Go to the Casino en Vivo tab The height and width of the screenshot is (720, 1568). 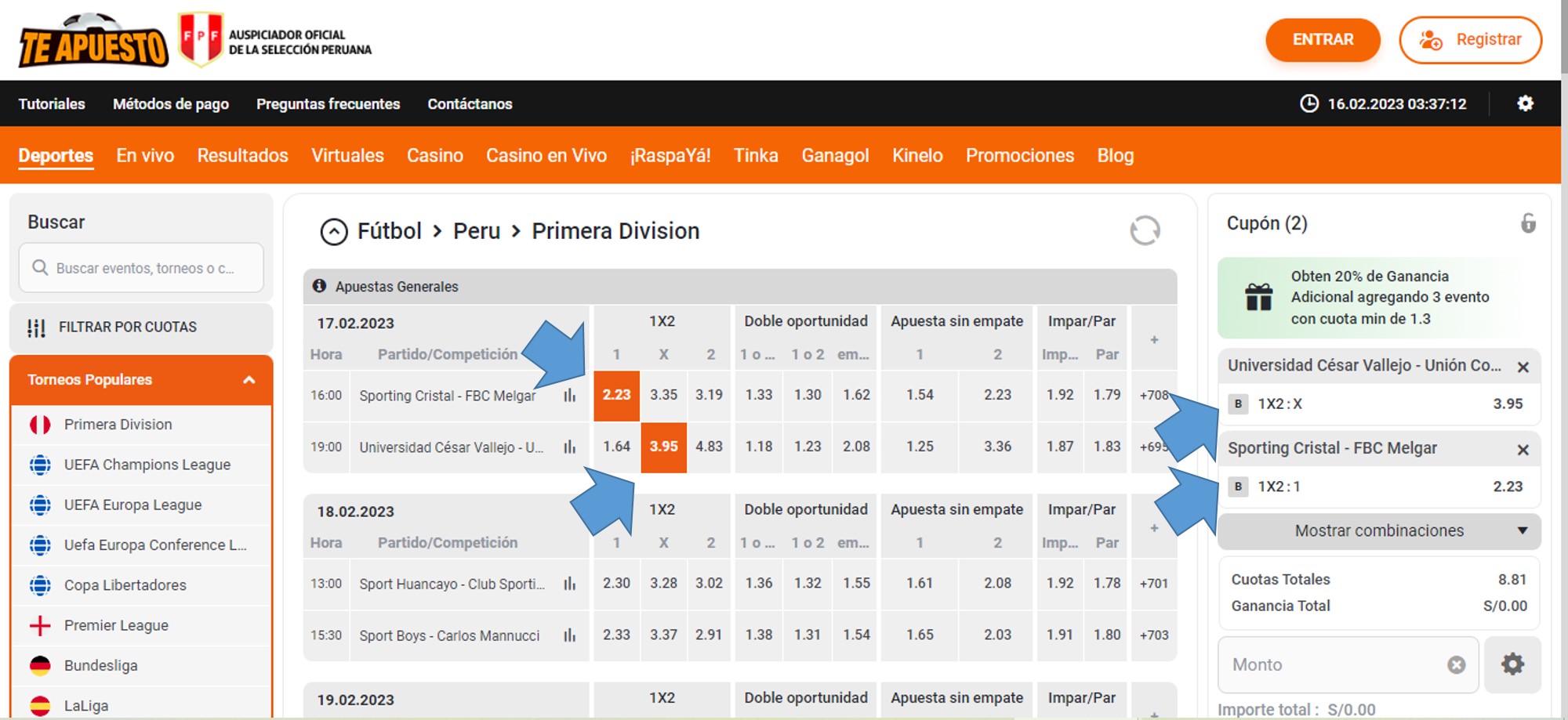pyautogui.click(x=546, y=156)
